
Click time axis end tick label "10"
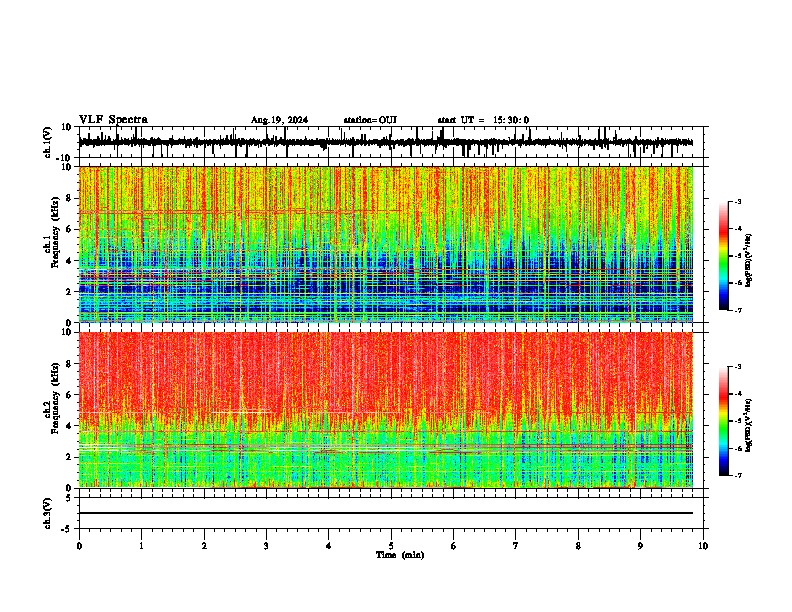[703, 546]
